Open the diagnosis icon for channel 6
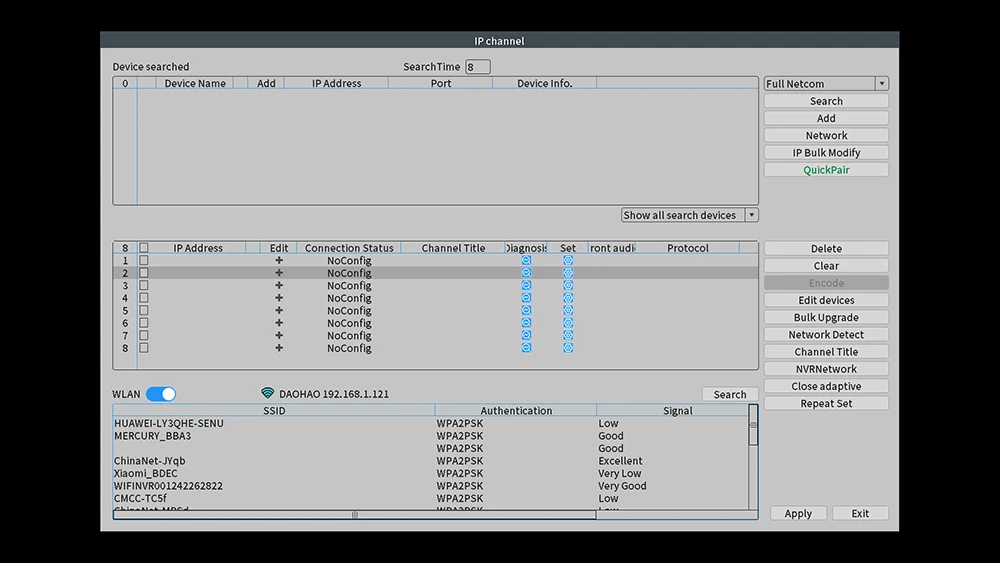 (526, 323)
